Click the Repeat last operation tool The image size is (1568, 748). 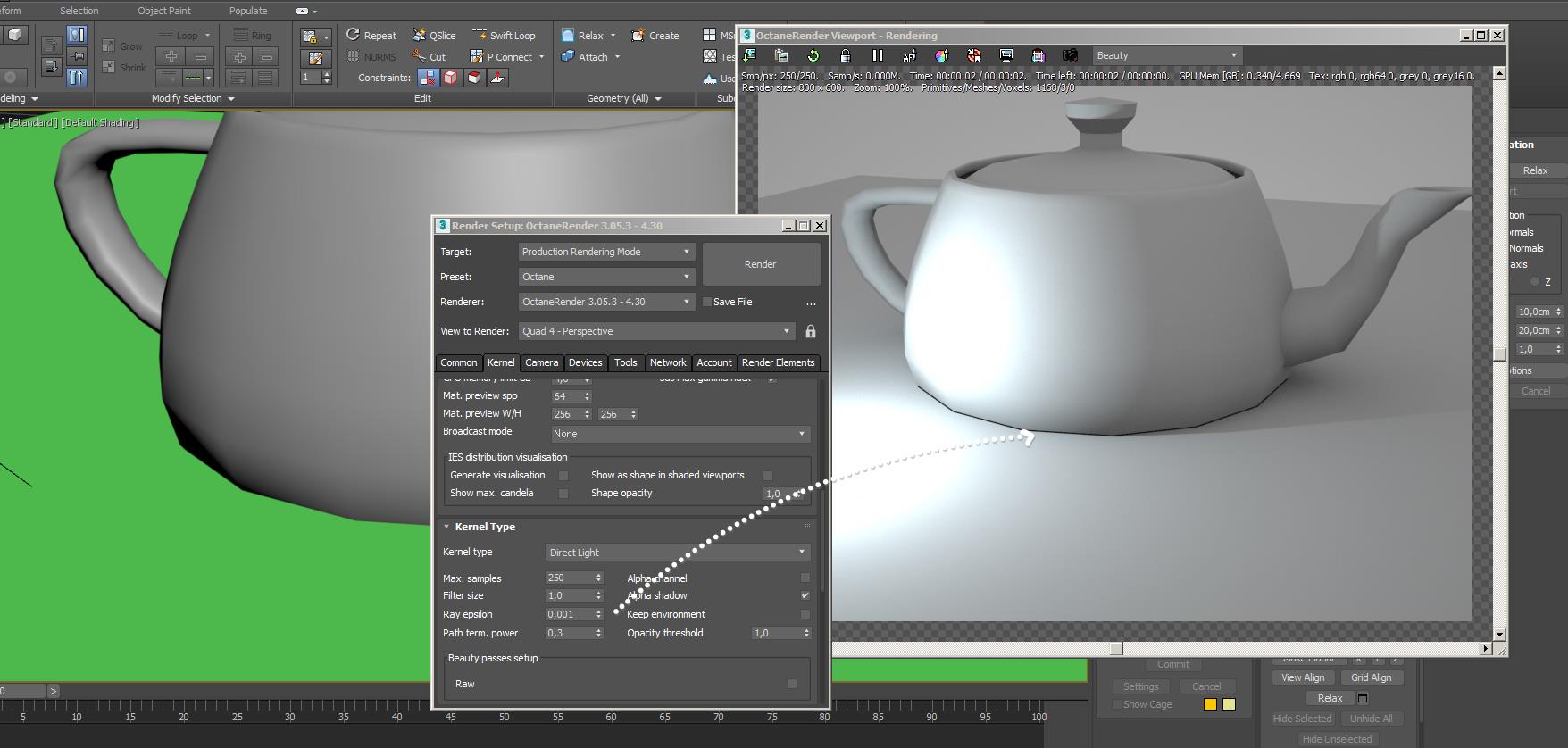pos(371,36)
